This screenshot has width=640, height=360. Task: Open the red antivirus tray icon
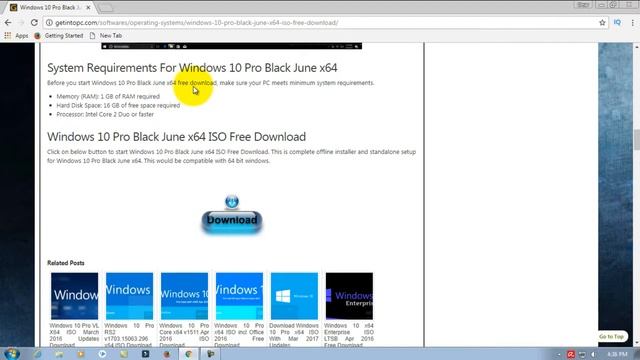(571, 354)
